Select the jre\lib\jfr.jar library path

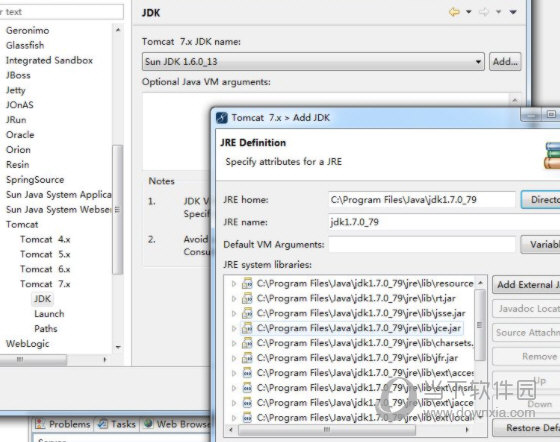358,358
